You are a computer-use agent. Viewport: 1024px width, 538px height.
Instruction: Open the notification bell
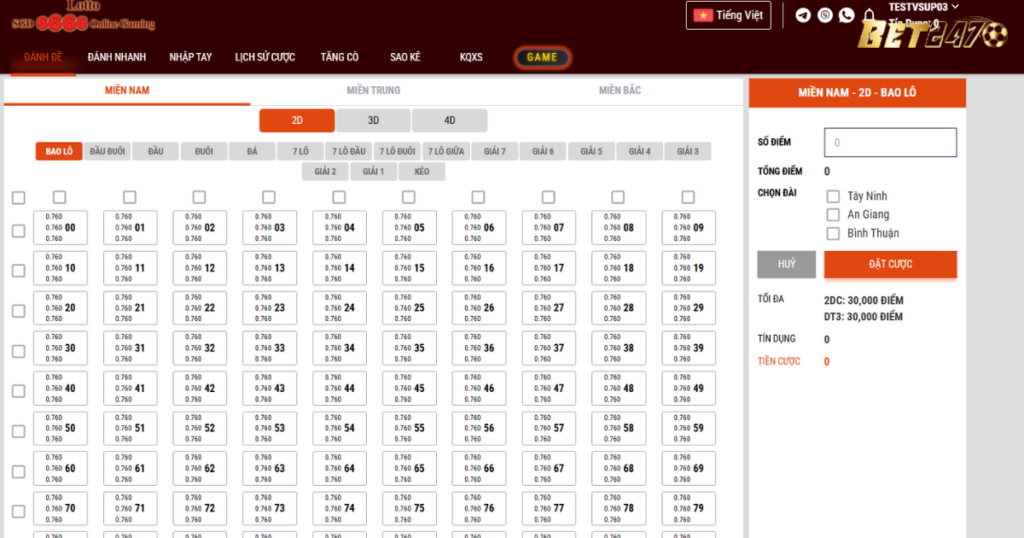(x=869, y=15)
